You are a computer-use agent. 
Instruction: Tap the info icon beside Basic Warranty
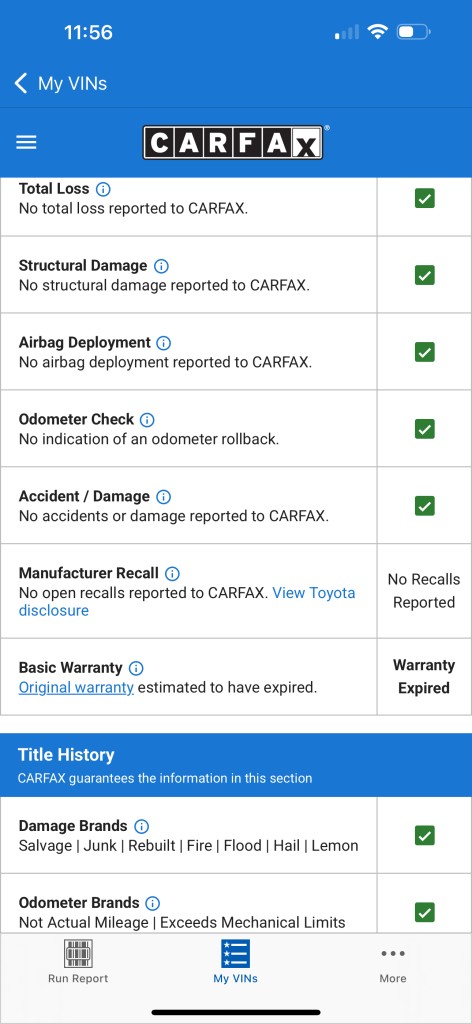136,668
